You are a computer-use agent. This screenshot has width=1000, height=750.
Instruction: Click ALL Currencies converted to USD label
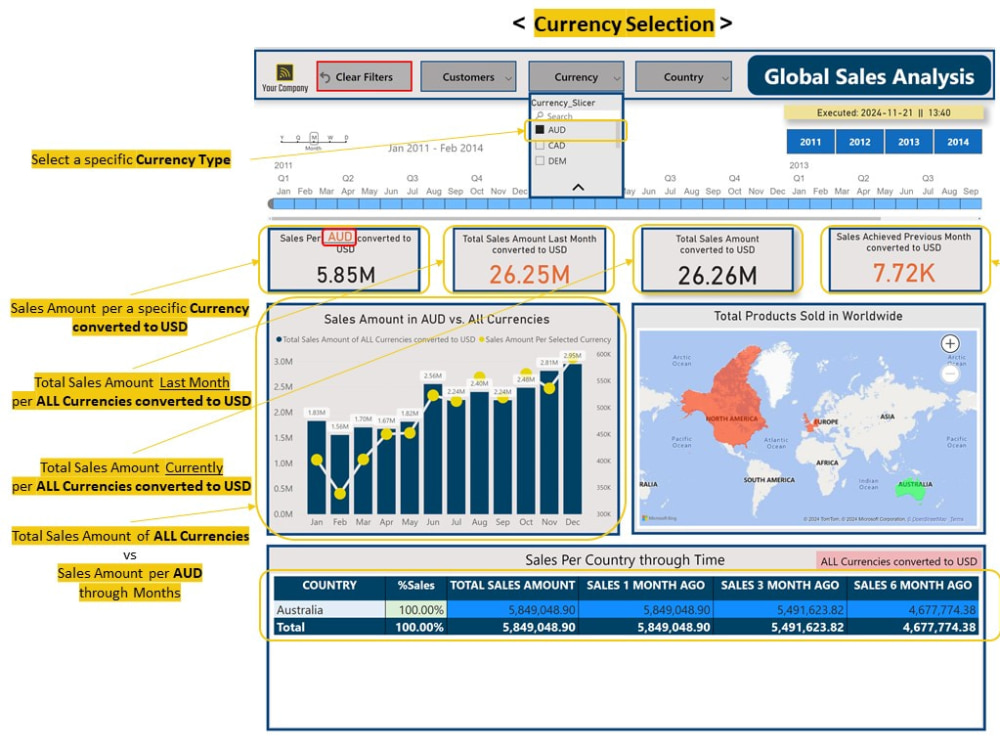(x=898, y=562)
